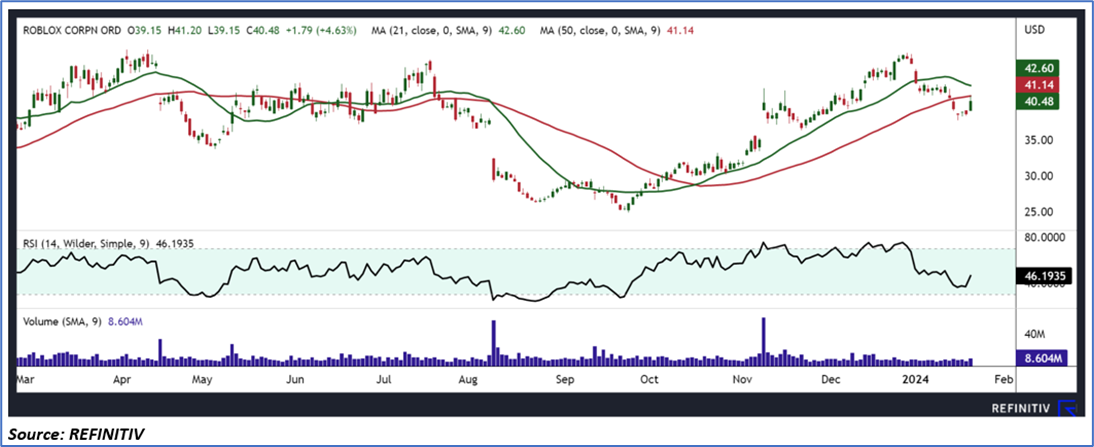Screen dimensions: 1094x447
Task: Click the Dec label on the time axis
Action: click(x=830, y=379)
